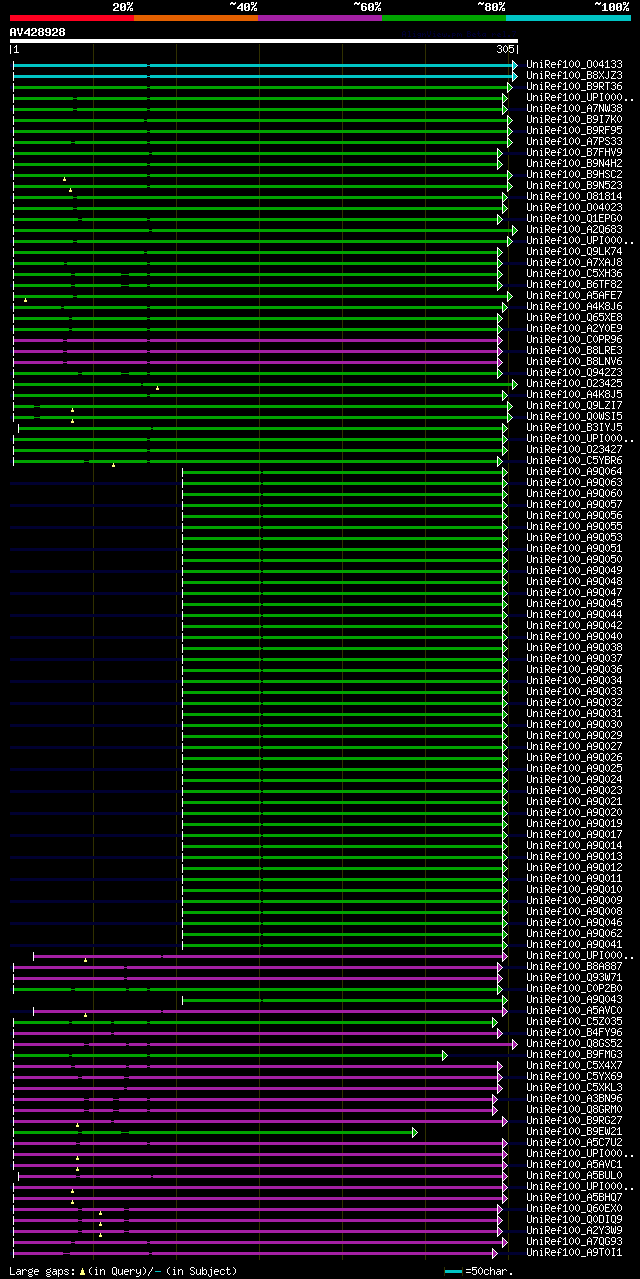The width and height of the screenshot is (640, 1279).
Task: Click the green ~80% identity legend segment
Action: pos(444,17)
